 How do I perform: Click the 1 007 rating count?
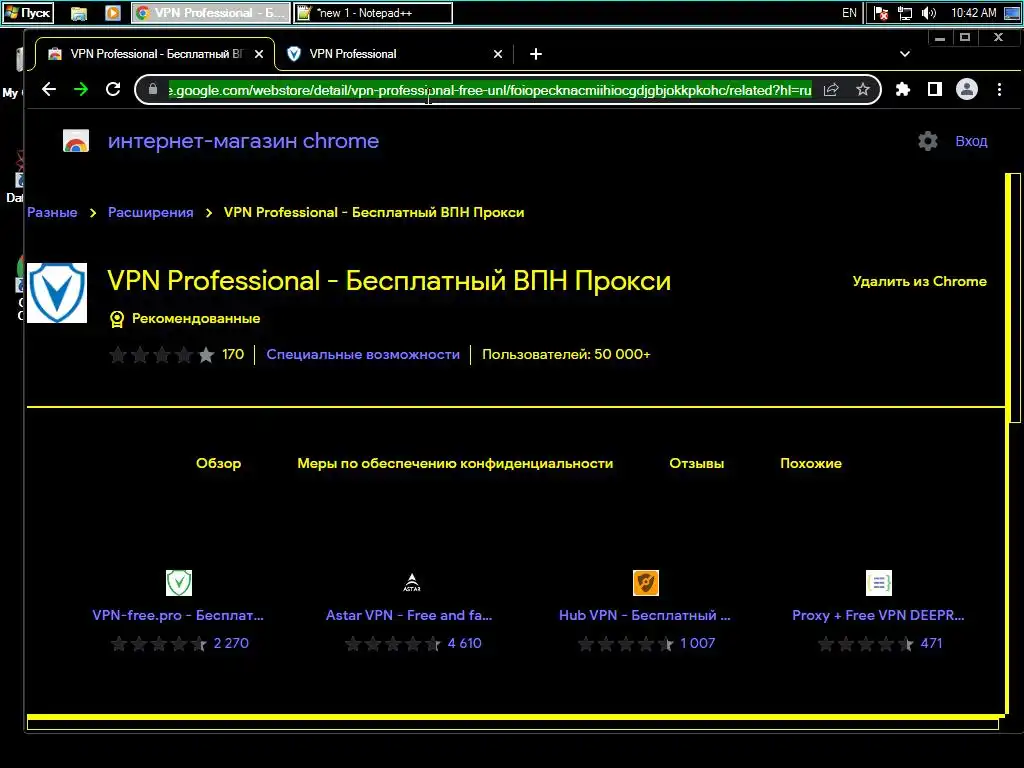point(697,643)
